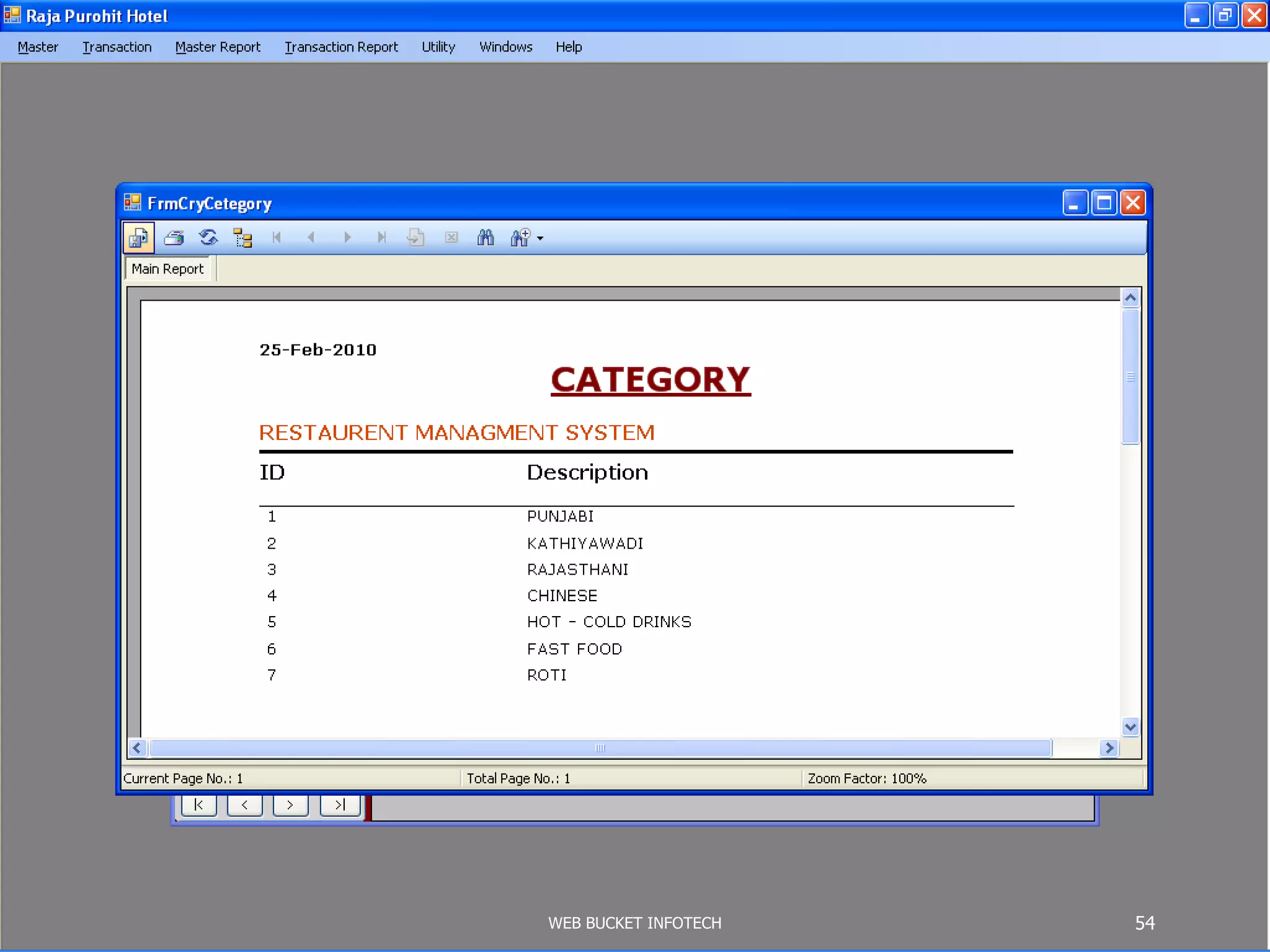Minimize the FrmCryCetegory window
The height and width of the screenshot is (952, 1270).
click(1075, 203)
